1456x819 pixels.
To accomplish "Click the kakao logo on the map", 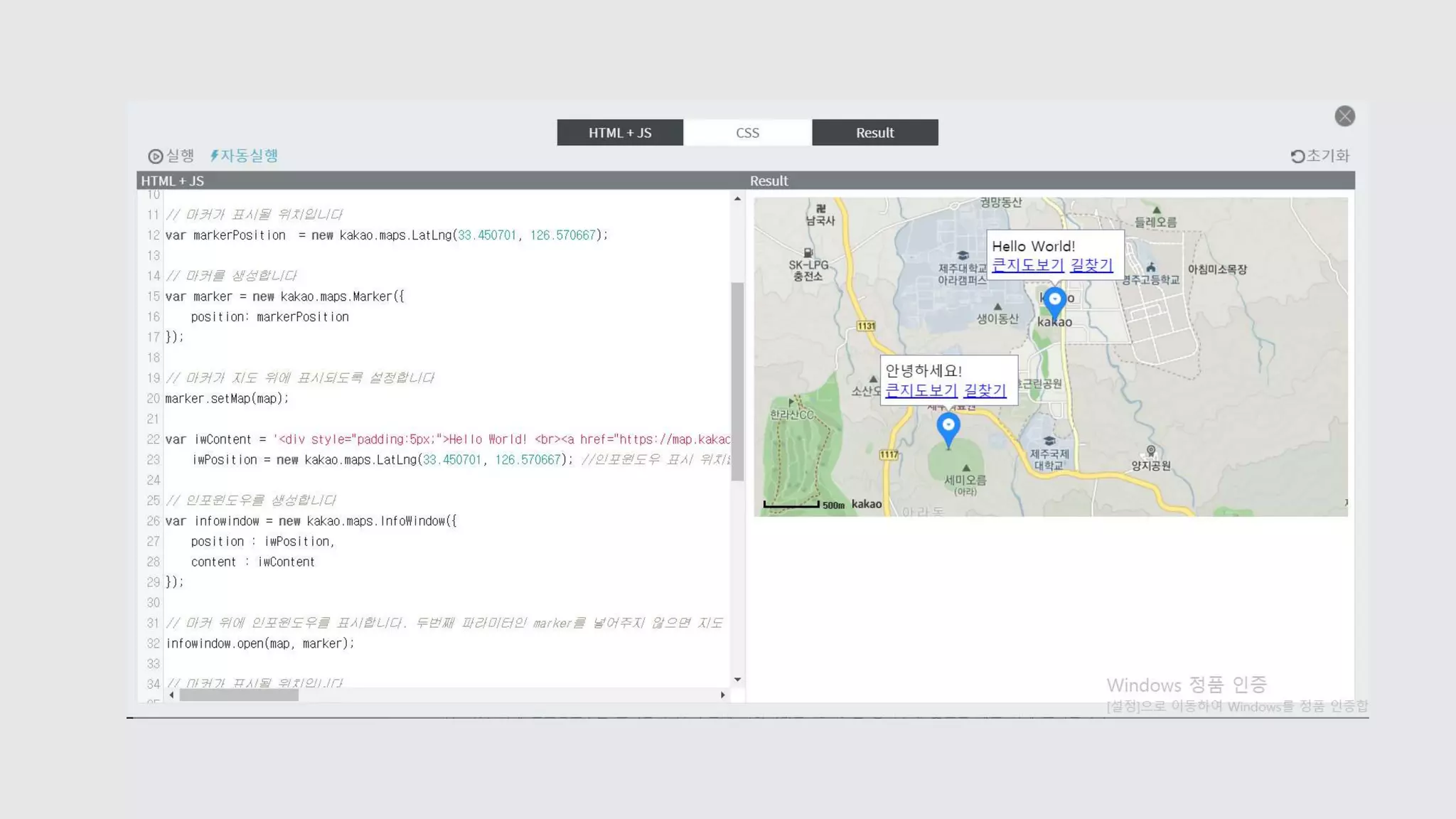I will click(866, 504).
